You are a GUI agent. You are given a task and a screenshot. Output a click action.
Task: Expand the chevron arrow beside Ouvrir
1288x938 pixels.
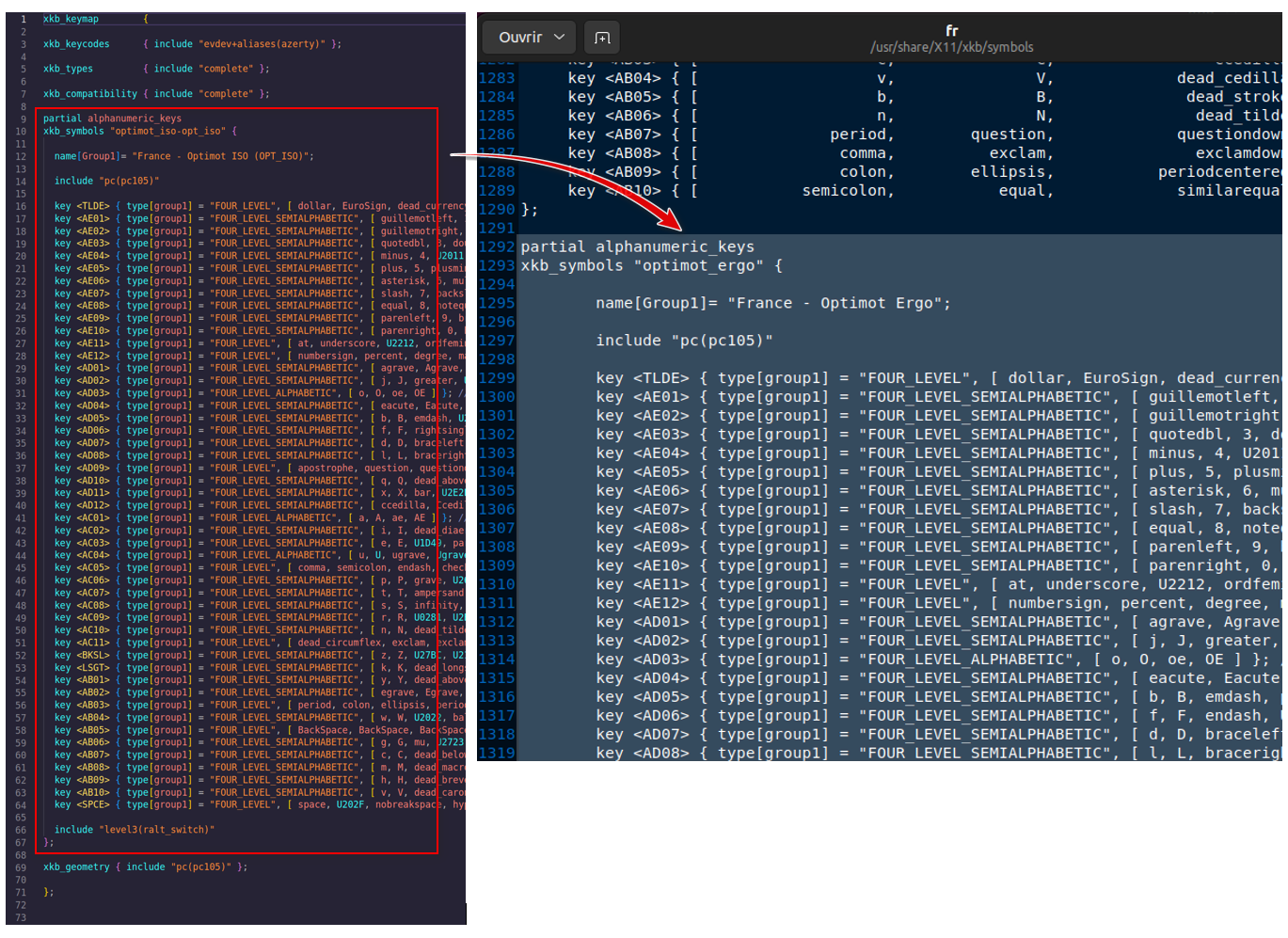point(559,38)
